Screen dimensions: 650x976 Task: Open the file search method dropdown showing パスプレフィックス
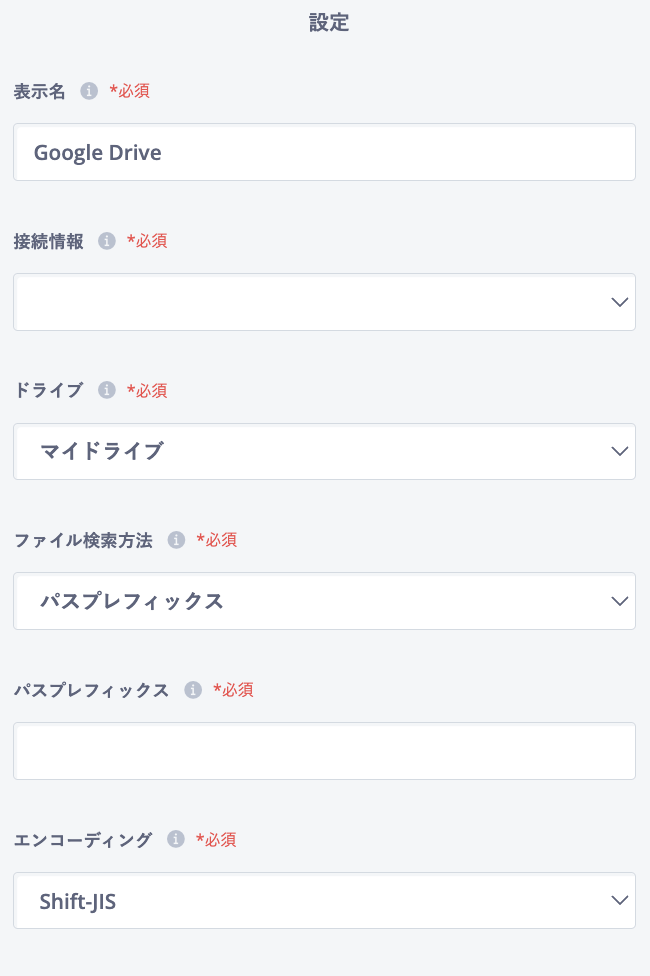[324, 601]
